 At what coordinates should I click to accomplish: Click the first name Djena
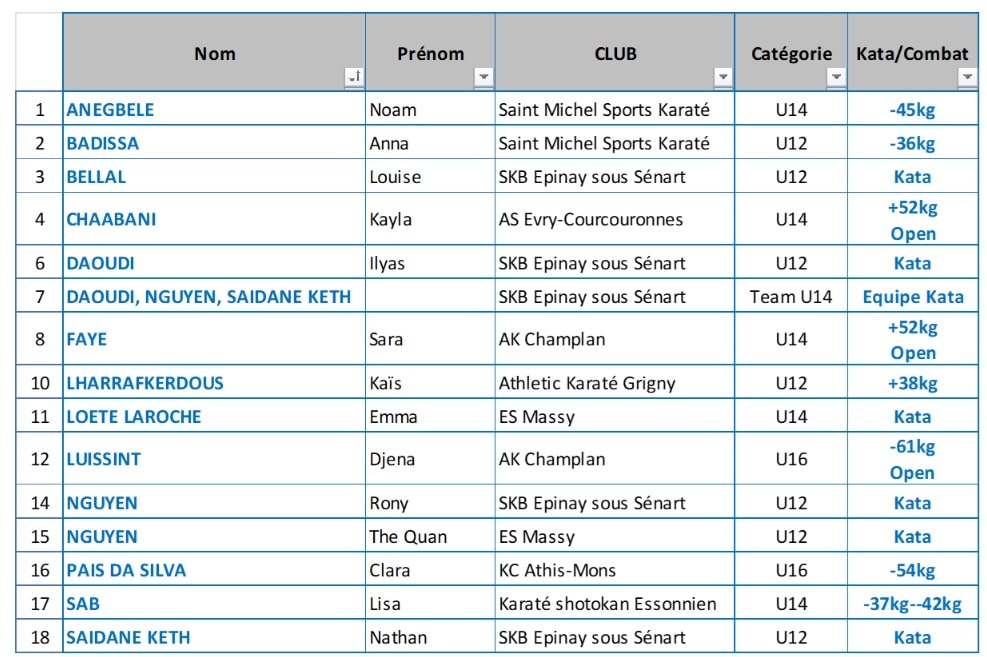pyautogui.click(x=390, y=459)
